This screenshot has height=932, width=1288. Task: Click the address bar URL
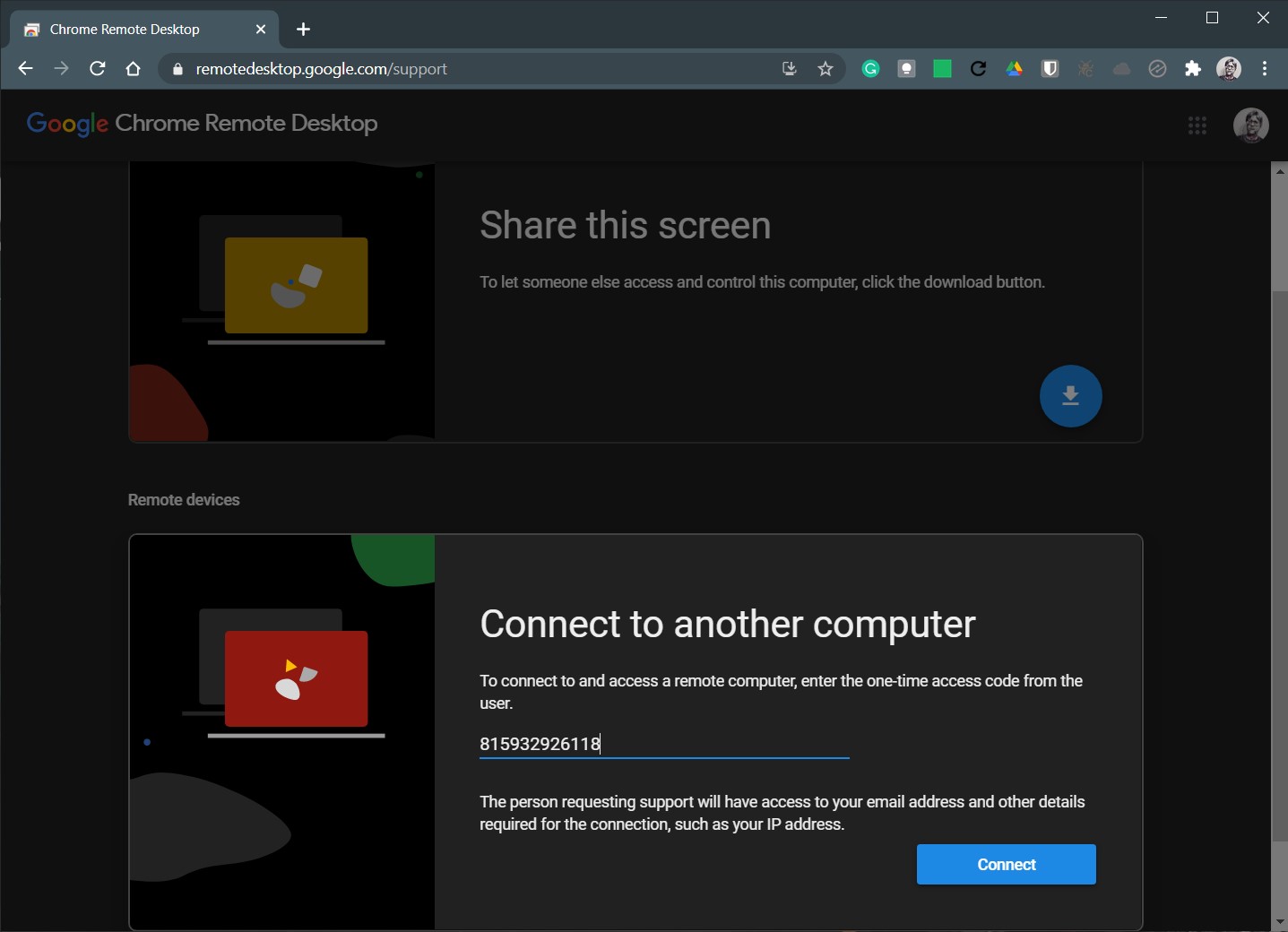coord(321,69)
